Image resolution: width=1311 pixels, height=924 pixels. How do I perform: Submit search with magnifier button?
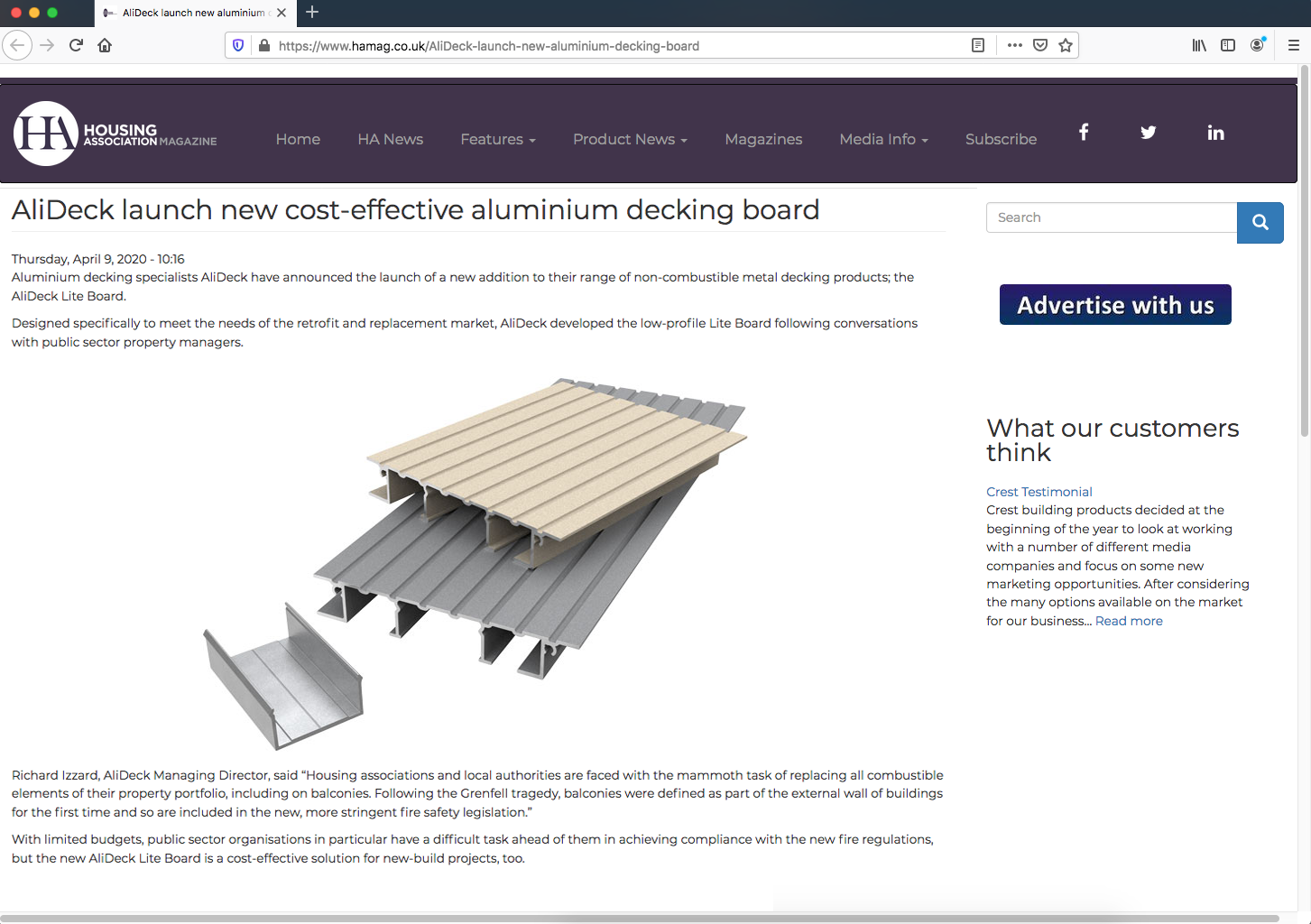(x=1260, y=222)
